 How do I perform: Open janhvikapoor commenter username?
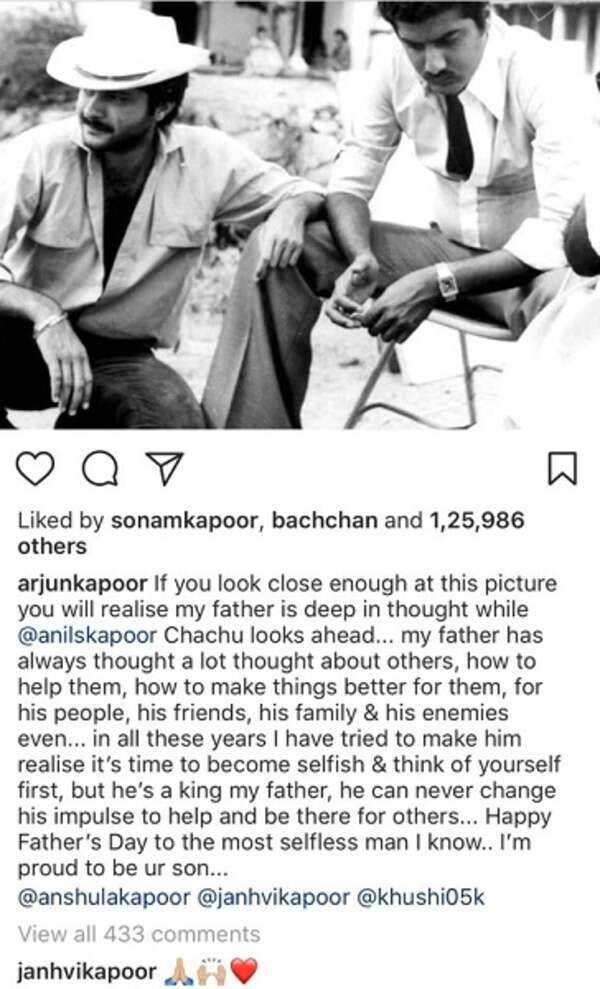point(87,971)
